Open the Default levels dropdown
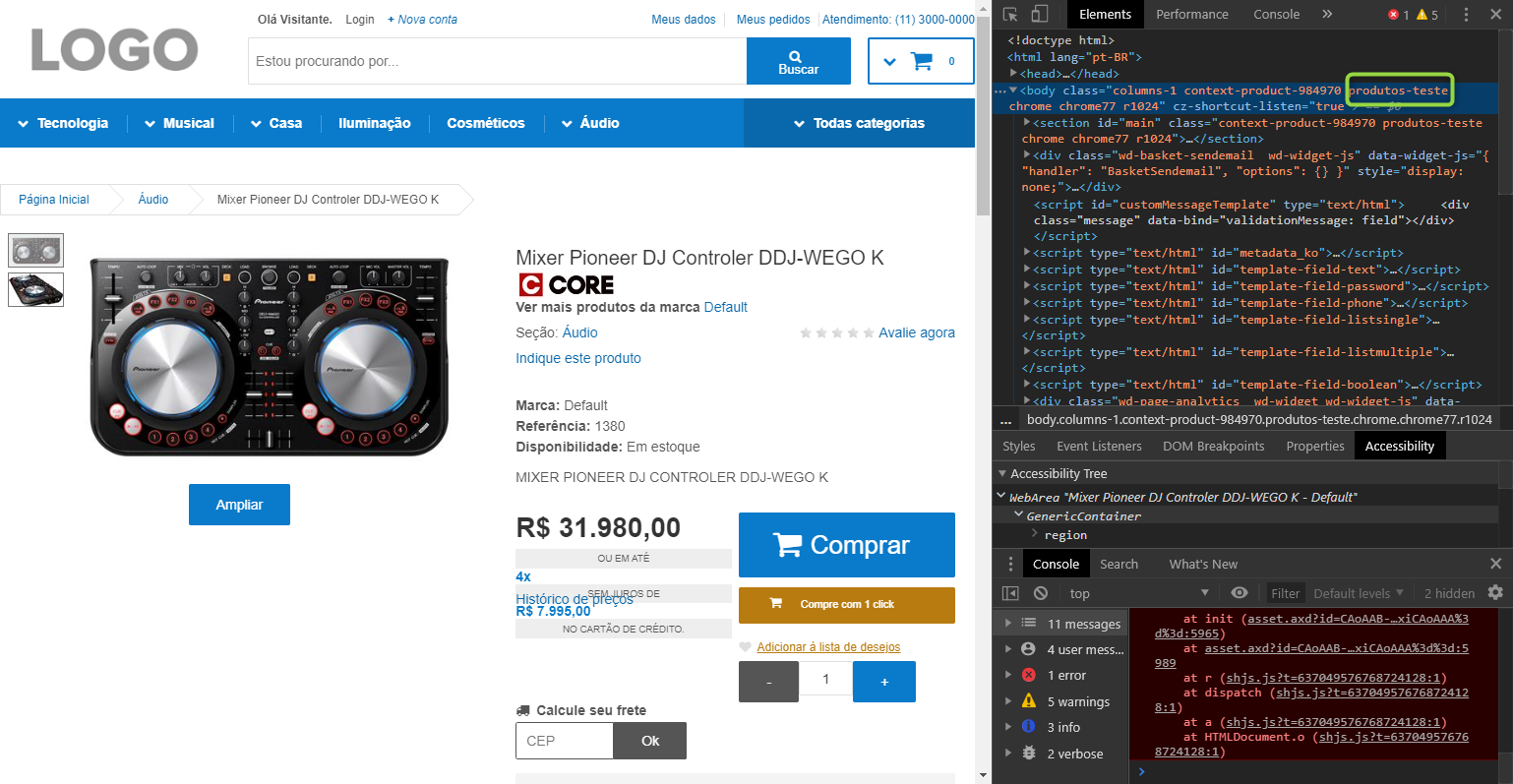1513x784 pixels. coord(1359,593)
